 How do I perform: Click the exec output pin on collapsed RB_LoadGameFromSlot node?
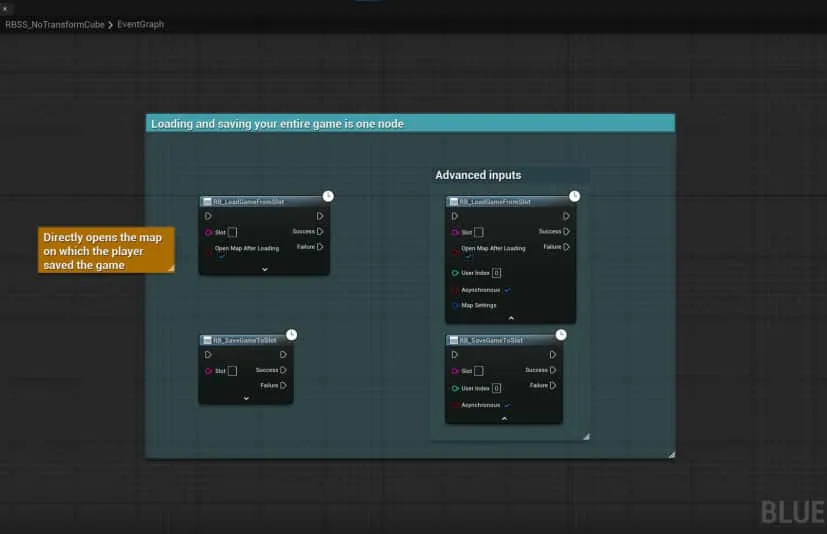tap(320, 216)
